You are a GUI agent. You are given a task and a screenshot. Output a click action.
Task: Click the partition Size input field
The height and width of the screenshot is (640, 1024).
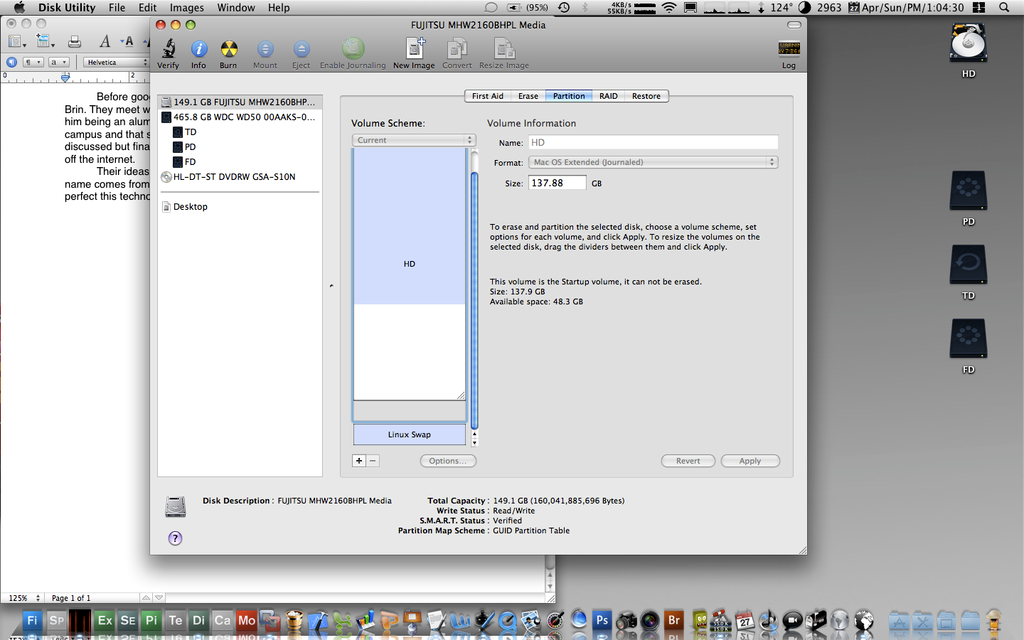556,183
